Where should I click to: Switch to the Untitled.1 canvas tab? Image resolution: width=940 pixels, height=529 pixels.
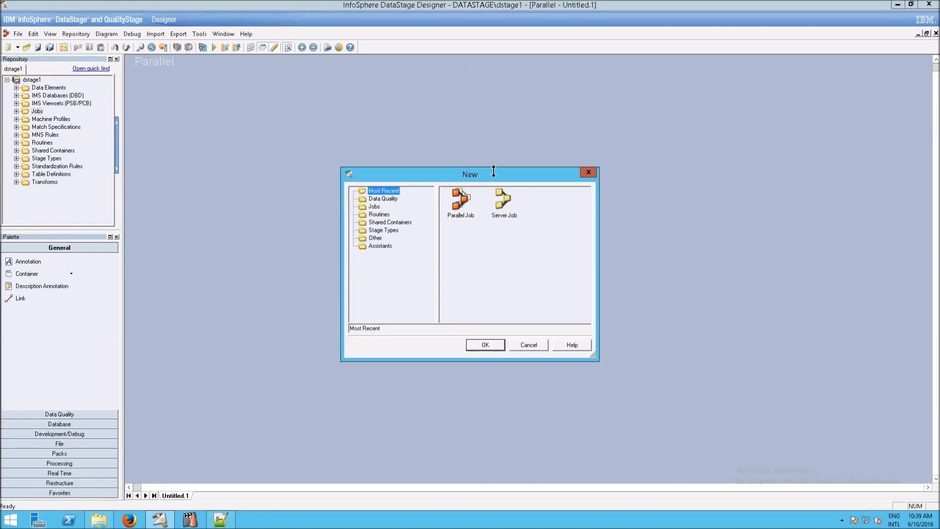175,496
